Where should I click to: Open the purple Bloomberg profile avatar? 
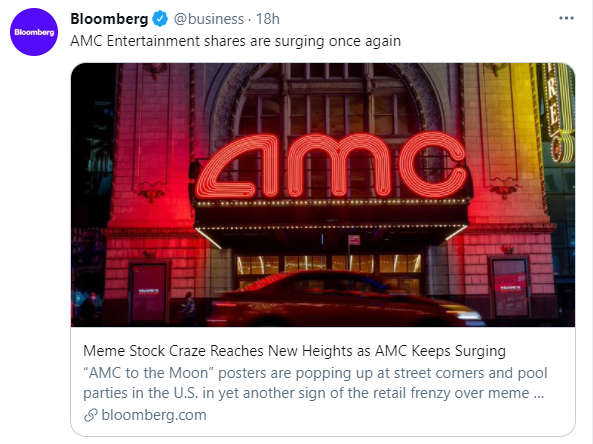click(x=34, y=32)
